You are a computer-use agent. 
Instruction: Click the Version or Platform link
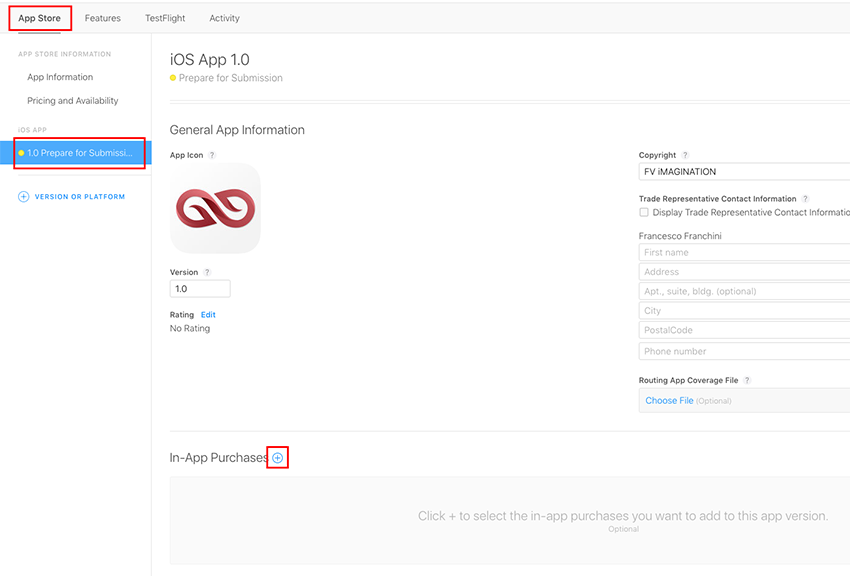80,197
